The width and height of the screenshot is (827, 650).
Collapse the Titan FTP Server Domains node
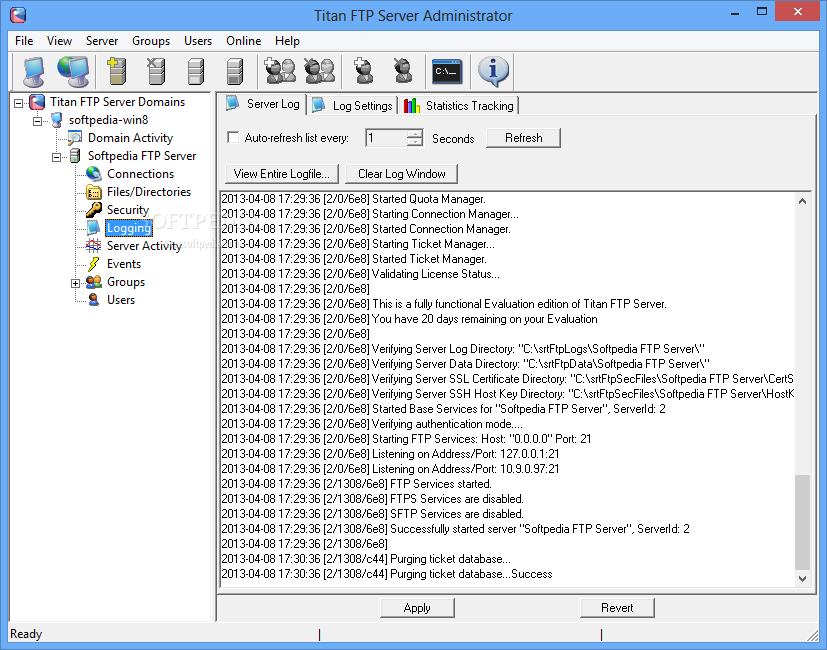click(x=18, y=103)
